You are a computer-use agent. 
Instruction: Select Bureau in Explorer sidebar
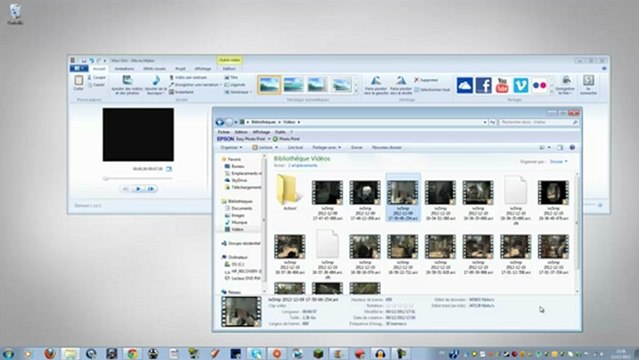coord(235,166)
